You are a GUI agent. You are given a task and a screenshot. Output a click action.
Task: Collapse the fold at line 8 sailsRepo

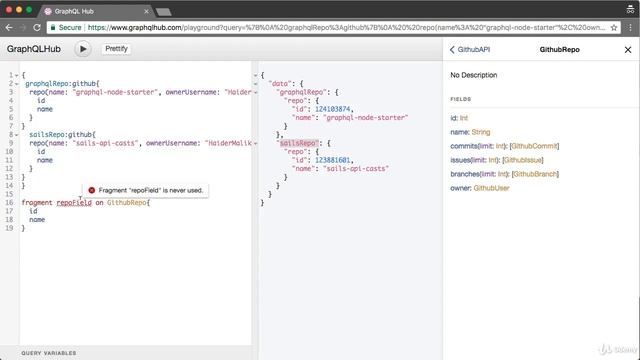pyautogui.click(x=16, y=135)
